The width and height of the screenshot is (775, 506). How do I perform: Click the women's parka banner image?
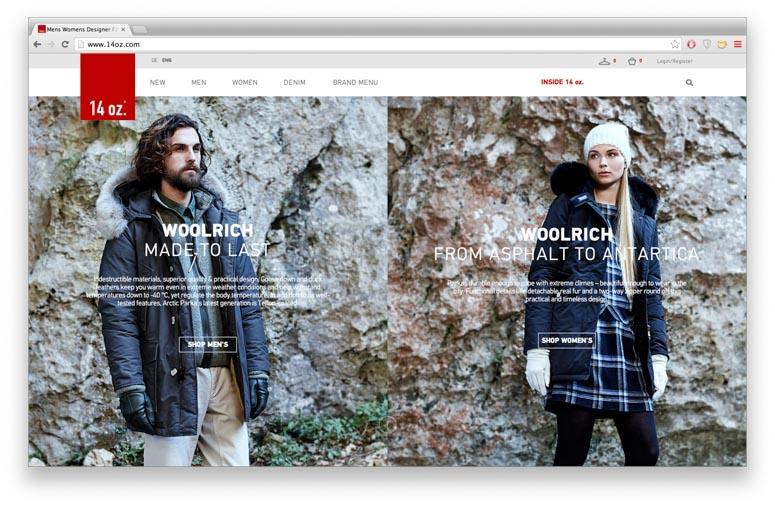567,281
